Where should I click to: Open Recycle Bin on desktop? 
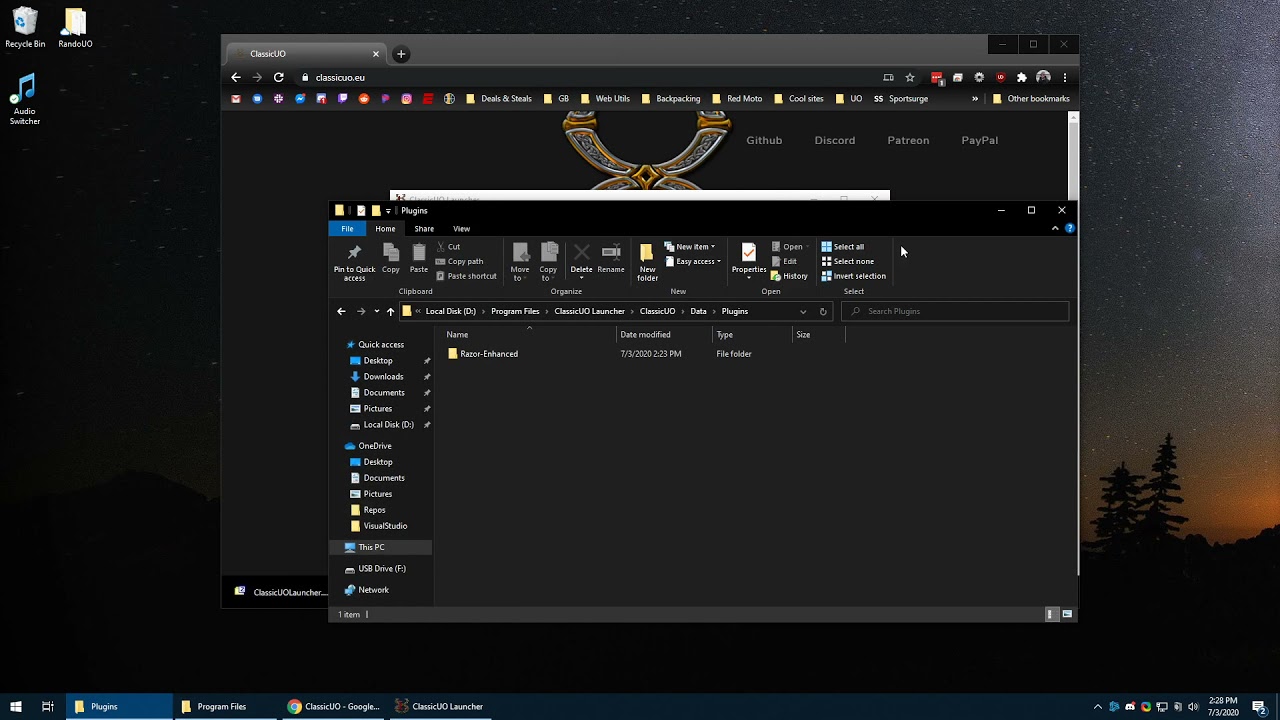(25, 28)
